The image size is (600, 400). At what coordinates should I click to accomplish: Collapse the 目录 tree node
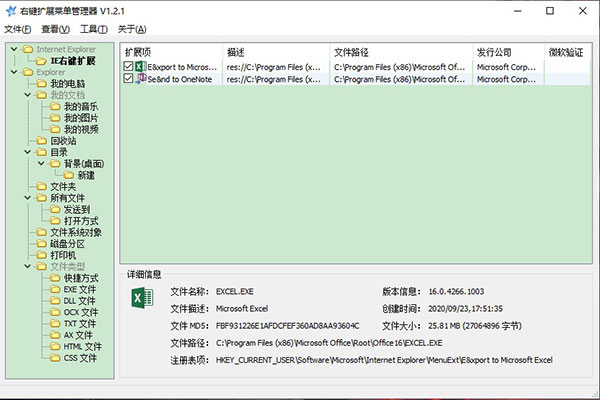(x=28, y=152)
